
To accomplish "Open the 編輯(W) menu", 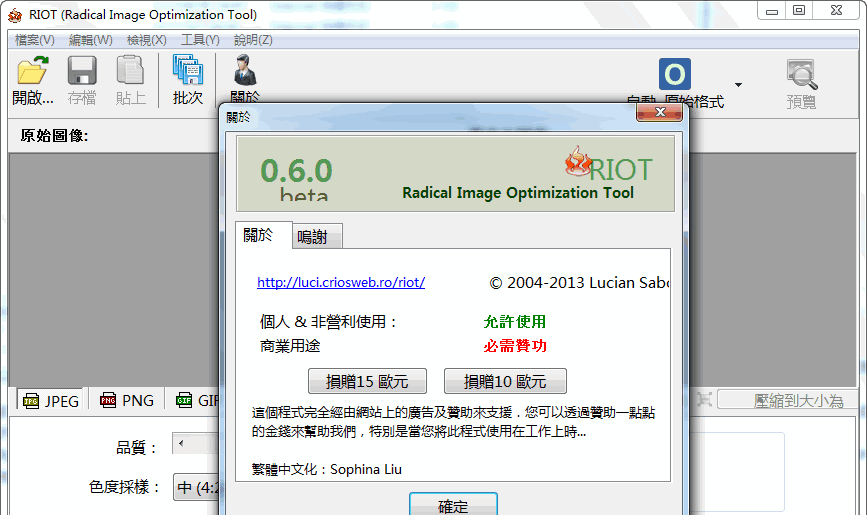I will 91,40.
